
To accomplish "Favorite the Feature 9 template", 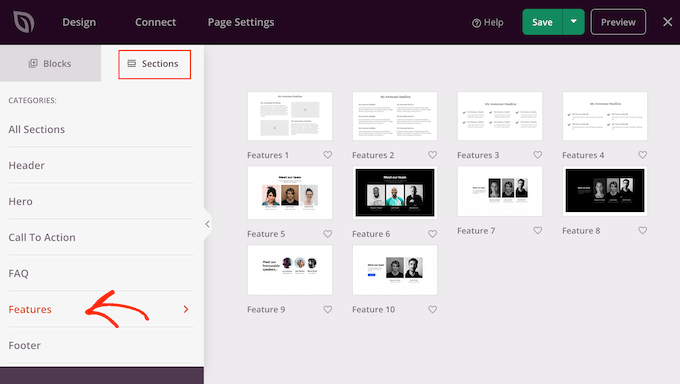I will pos(327,309).
